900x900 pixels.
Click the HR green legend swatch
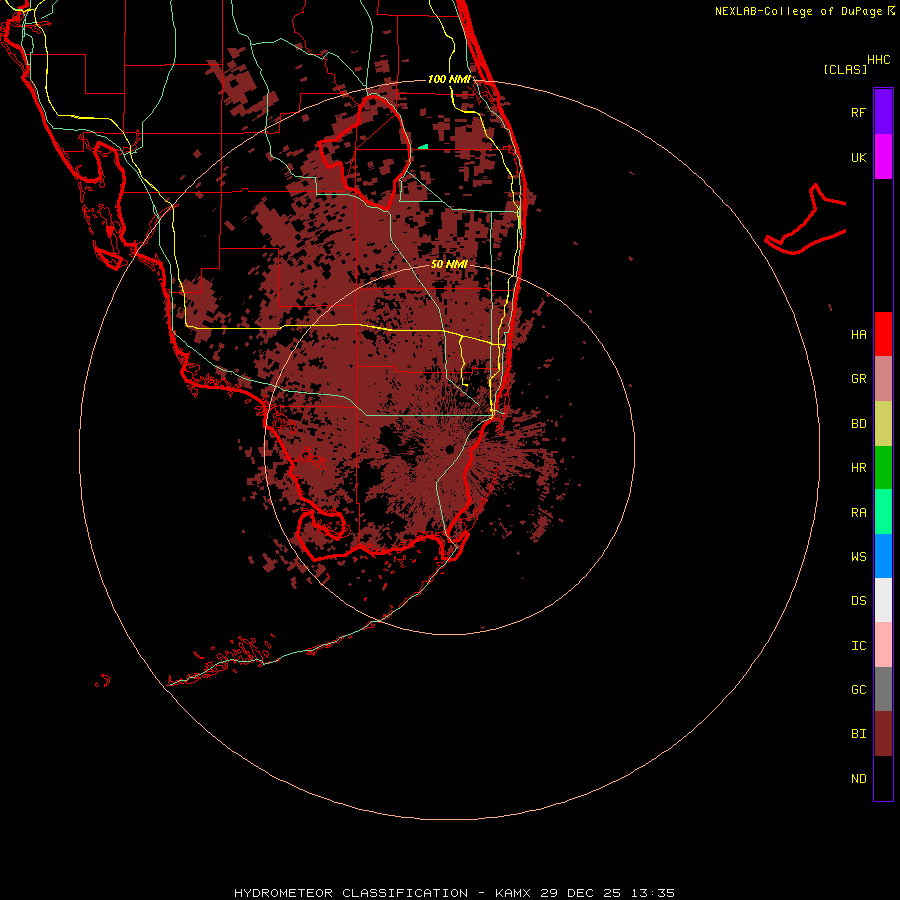click(x=883, y=468)
